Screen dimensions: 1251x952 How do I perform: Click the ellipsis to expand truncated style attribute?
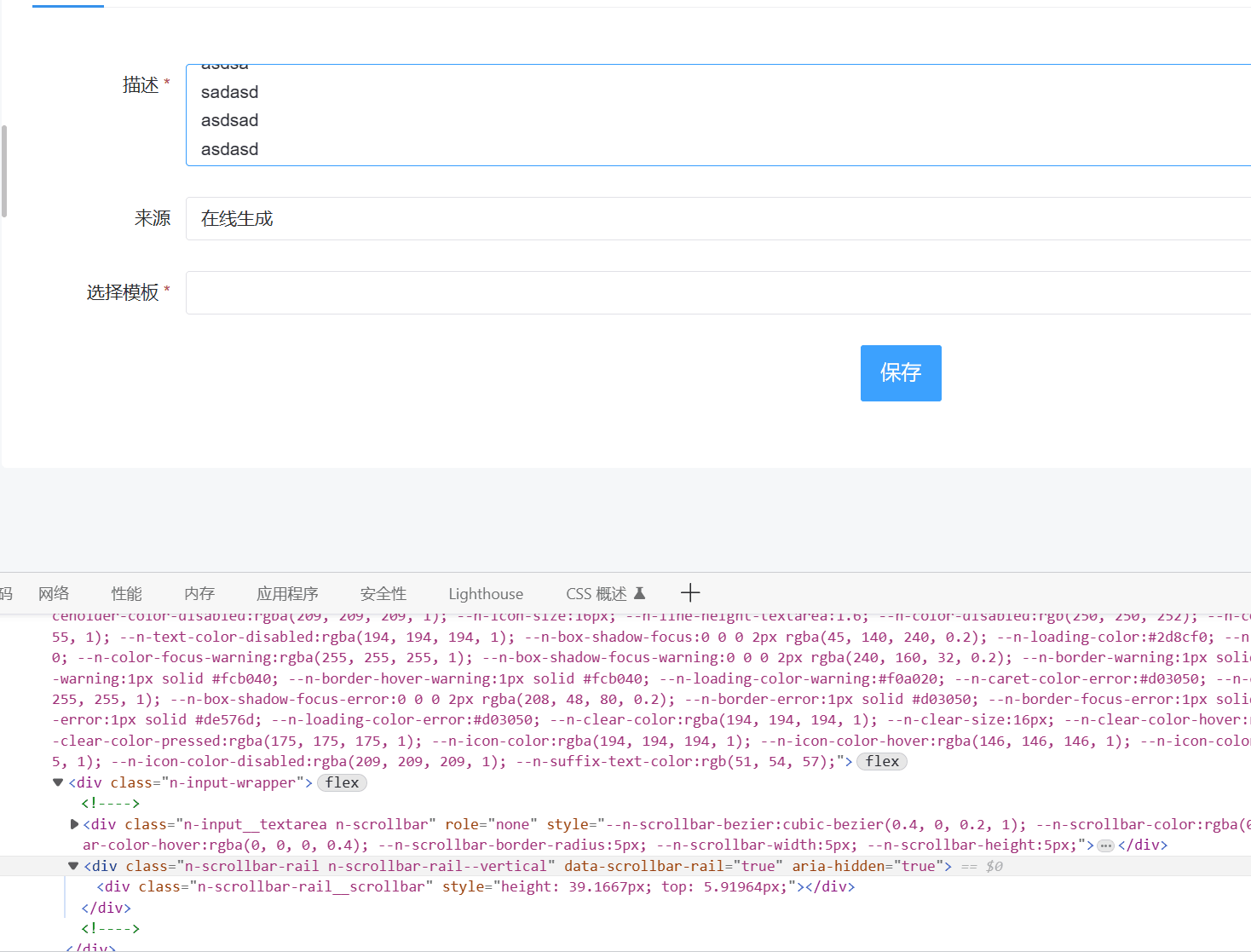pos(1105,845)
